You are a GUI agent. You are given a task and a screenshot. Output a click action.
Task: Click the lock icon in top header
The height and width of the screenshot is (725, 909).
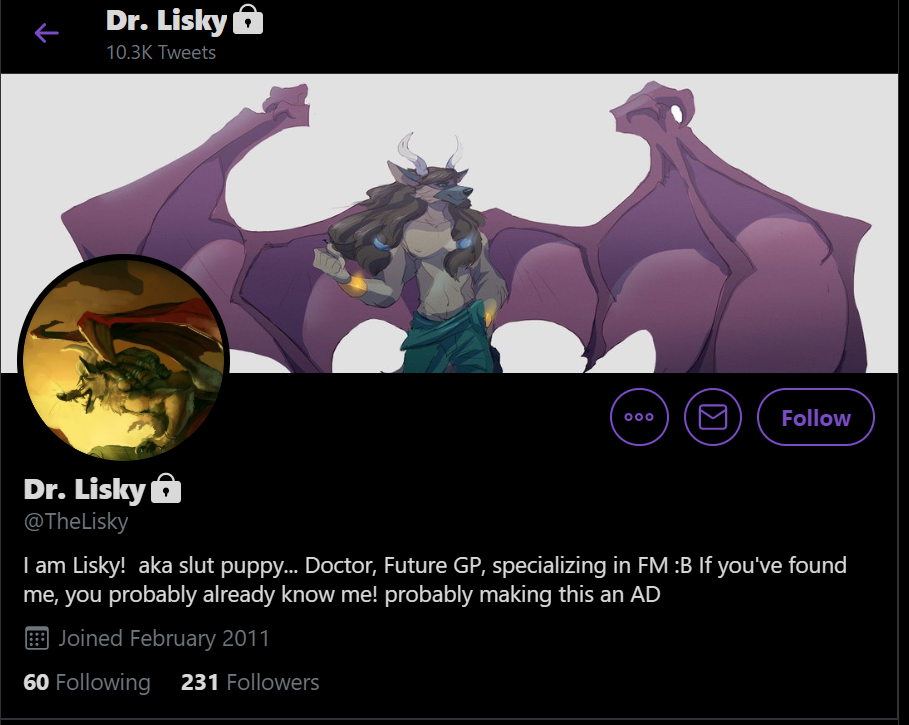coord(248,20)
